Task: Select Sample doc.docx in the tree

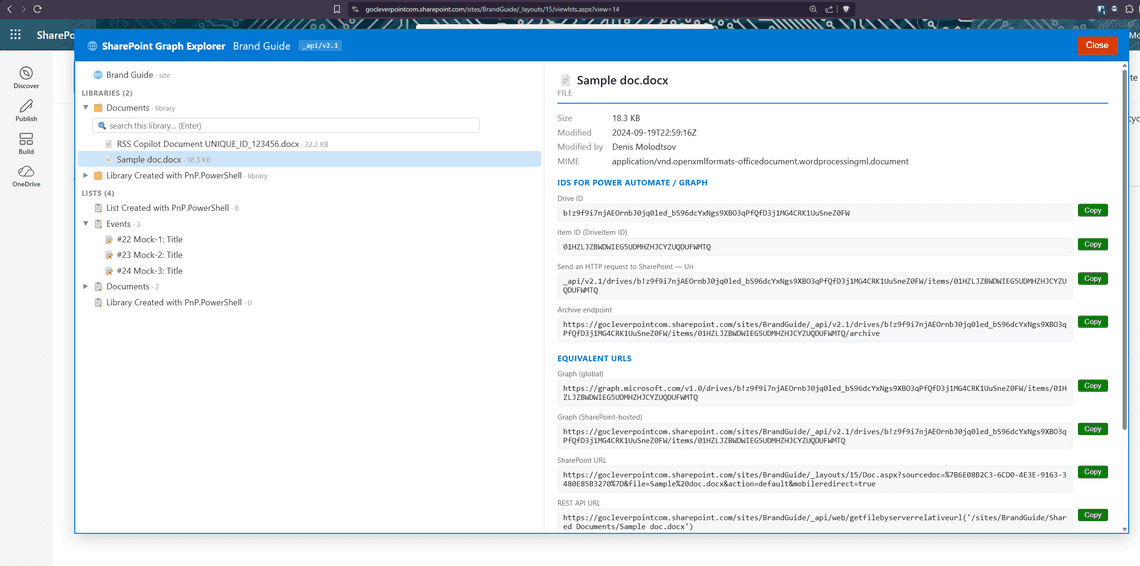Action: point(310,159)
